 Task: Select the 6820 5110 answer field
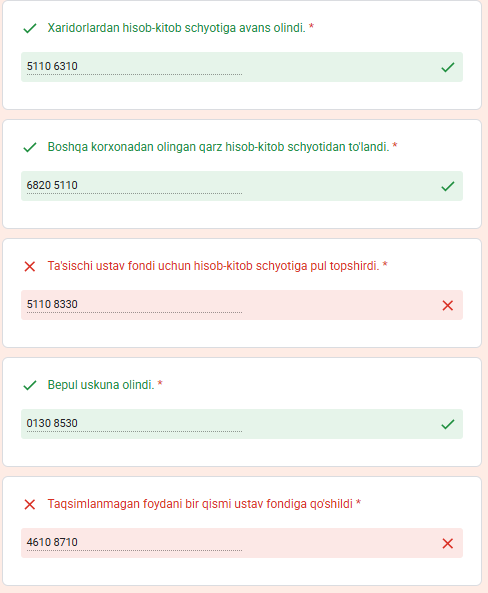click(242, 186)
